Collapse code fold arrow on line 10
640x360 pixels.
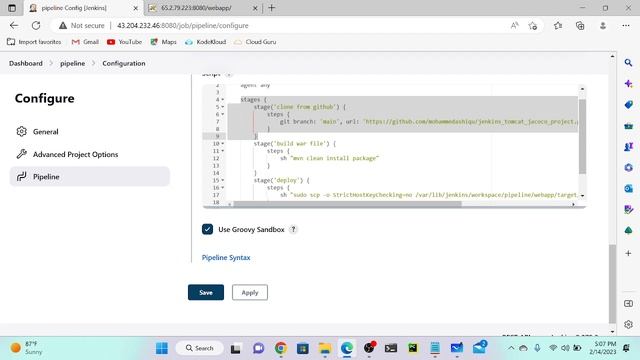(x=223, y=144)
